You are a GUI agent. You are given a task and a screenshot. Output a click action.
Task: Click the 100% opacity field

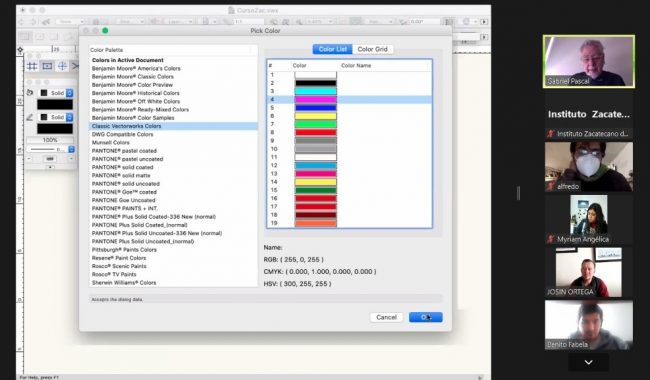point(50,140)
